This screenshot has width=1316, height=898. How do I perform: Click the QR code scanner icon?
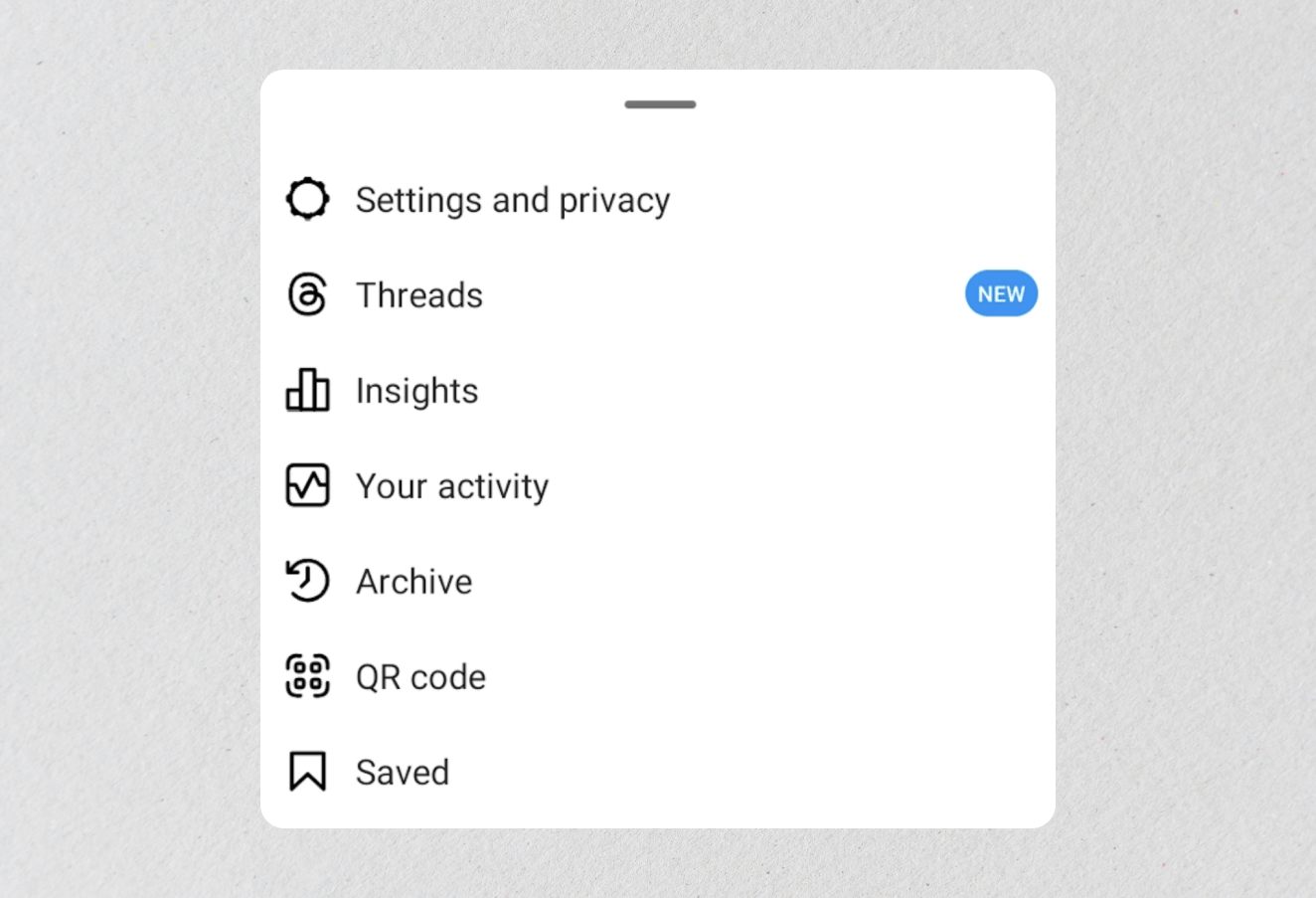307,676
